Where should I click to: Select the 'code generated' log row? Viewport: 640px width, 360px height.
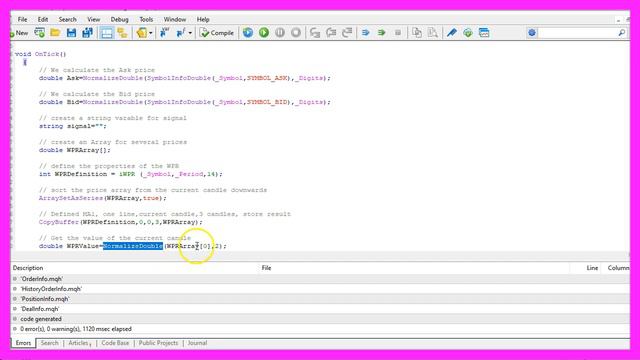point(320,319)
